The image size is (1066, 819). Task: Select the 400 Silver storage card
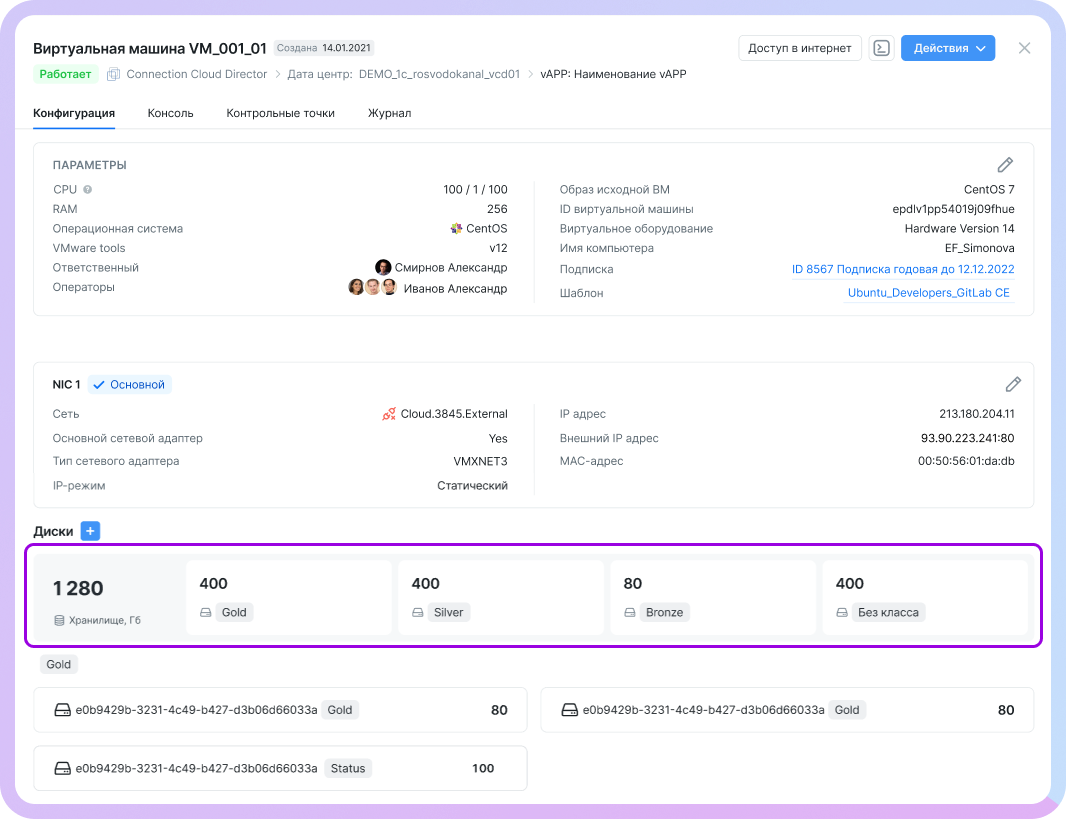tap(500, 597)
